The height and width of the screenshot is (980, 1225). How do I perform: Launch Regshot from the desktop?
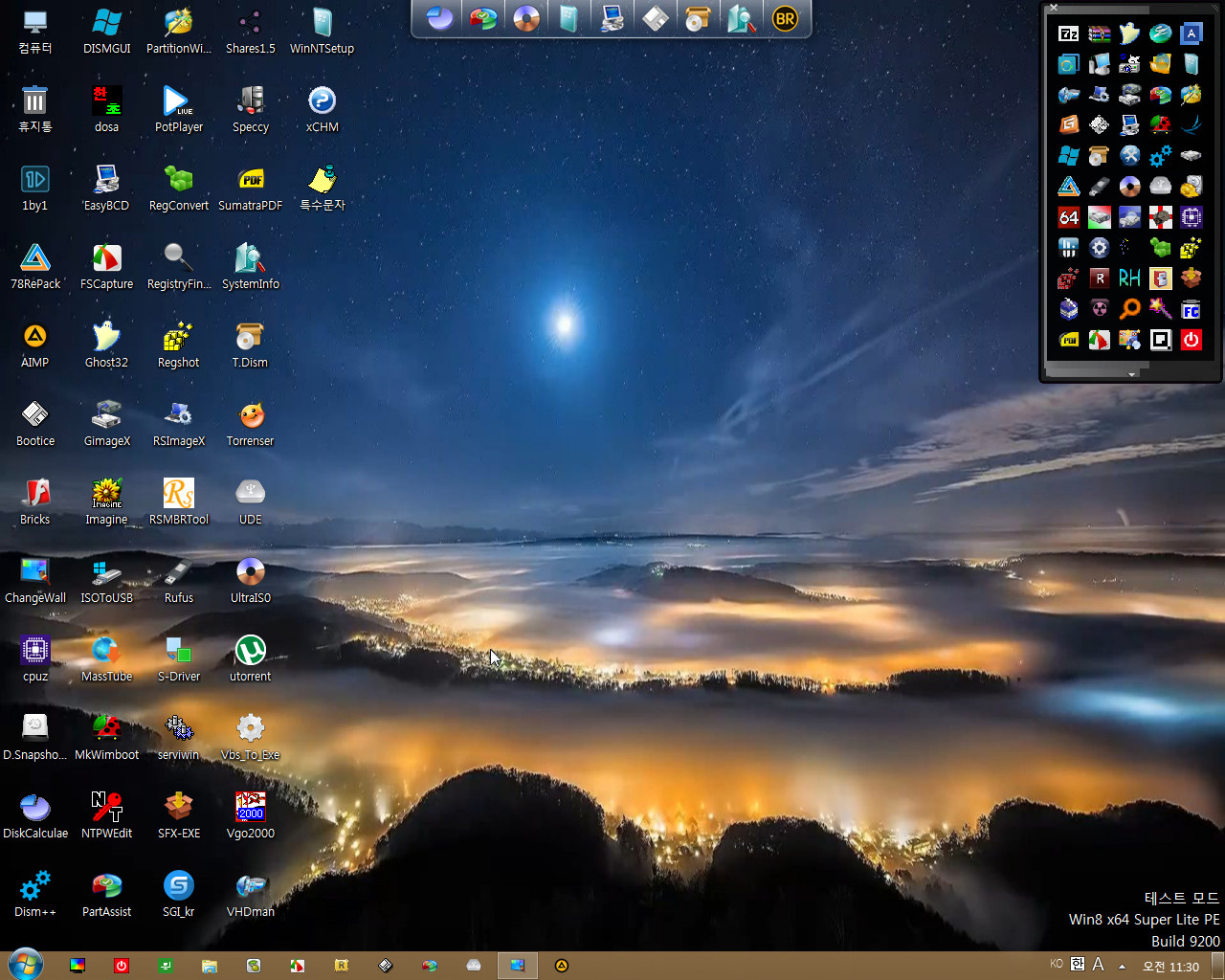point(179,345)
